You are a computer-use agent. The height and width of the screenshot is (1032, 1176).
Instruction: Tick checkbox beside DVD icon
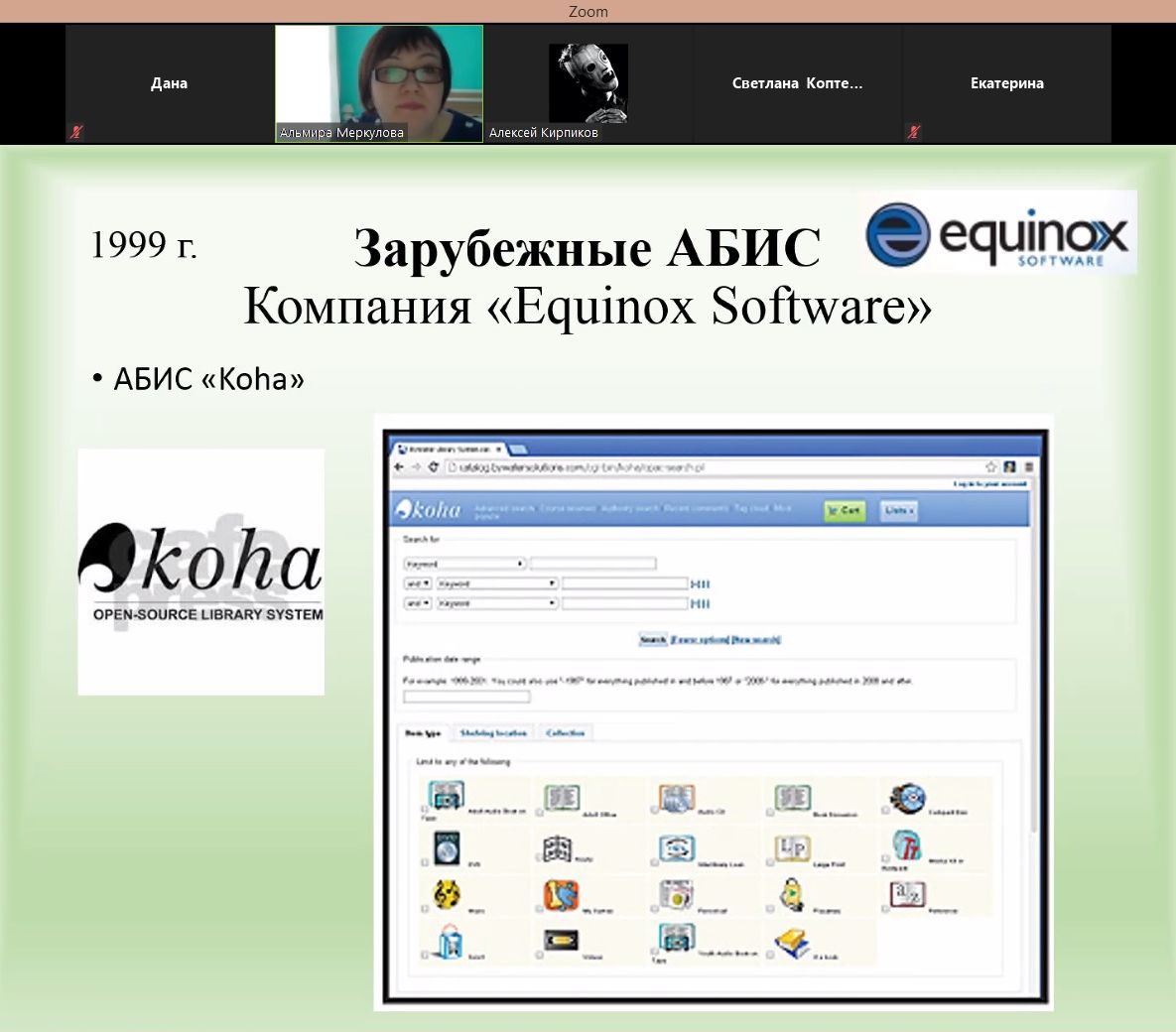(x=425, y=863)
